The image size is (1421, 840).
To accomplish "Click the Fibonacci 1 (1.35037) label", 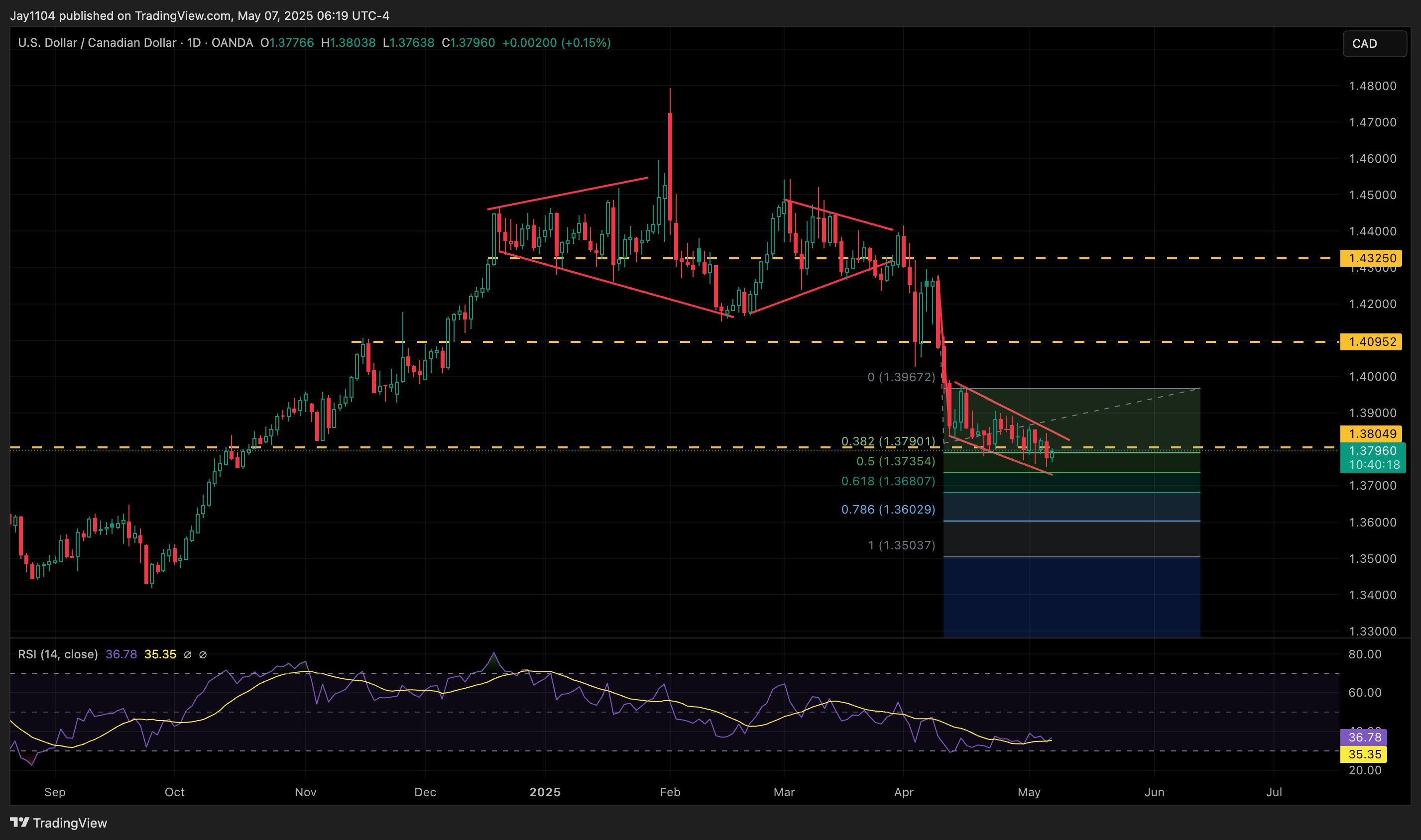I will point(902,545).
